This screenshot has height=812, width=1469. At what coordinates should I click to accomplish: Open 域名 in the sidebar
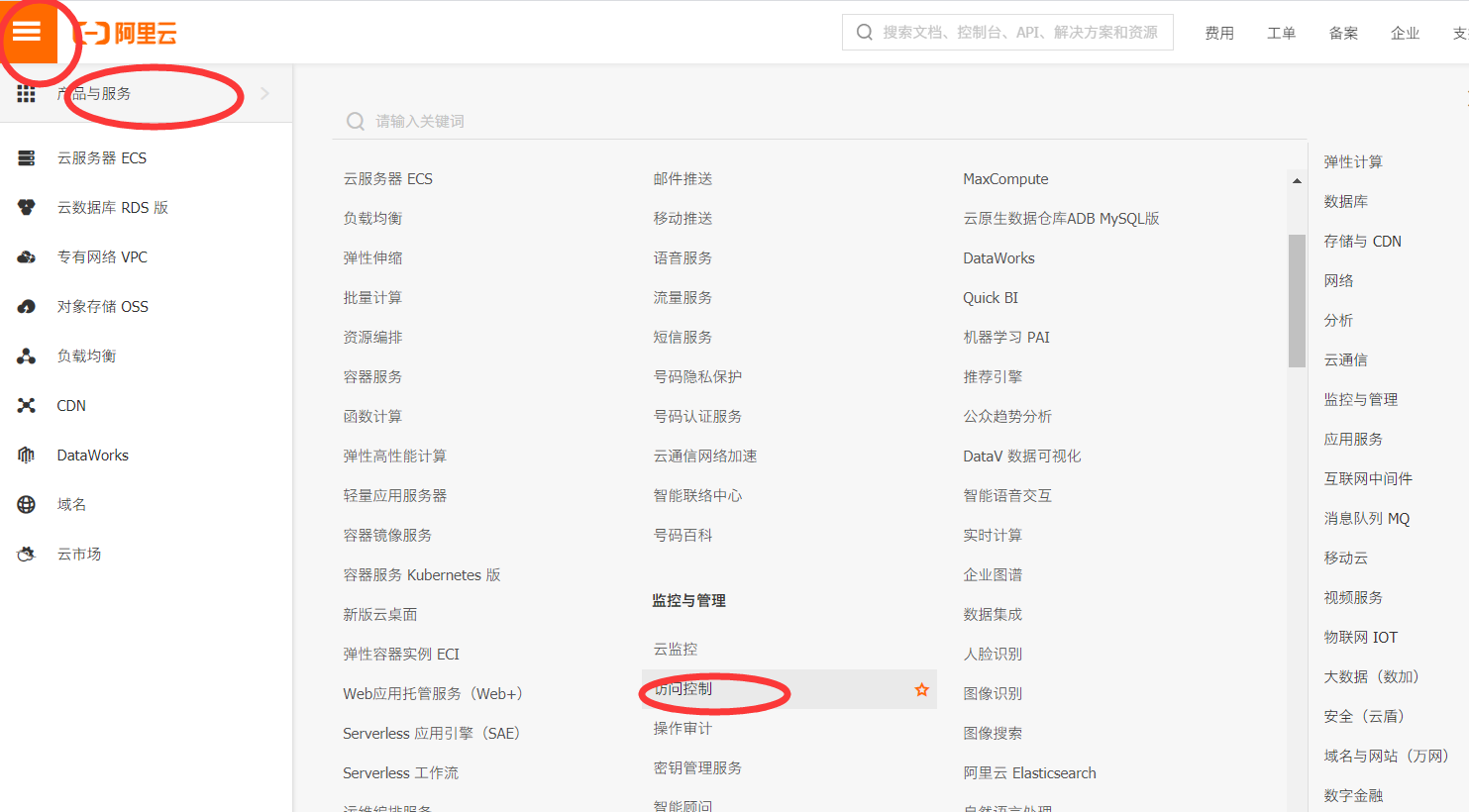pyautogui.click(x=72, y=505)
